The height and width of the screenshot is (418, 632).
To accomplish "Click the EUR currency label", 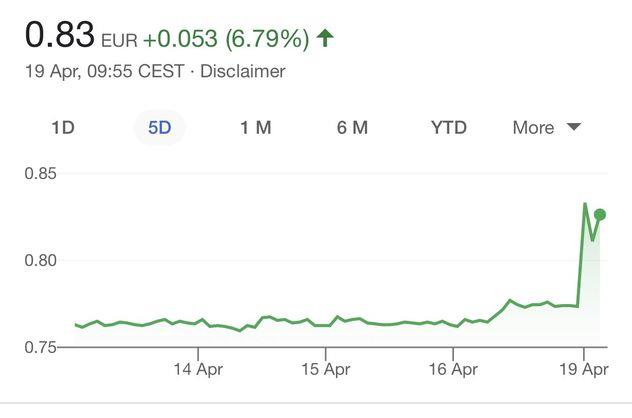I will coord(119,41).
